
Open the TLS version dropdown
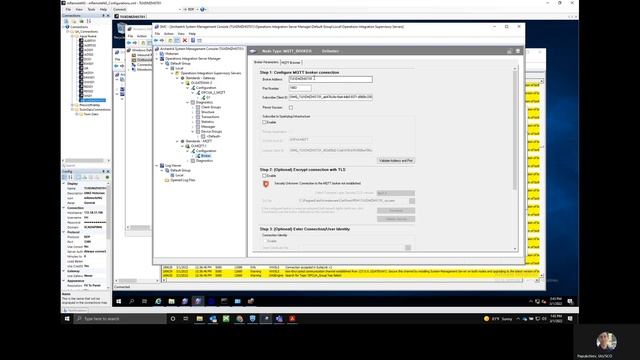[x=396, y=193]
